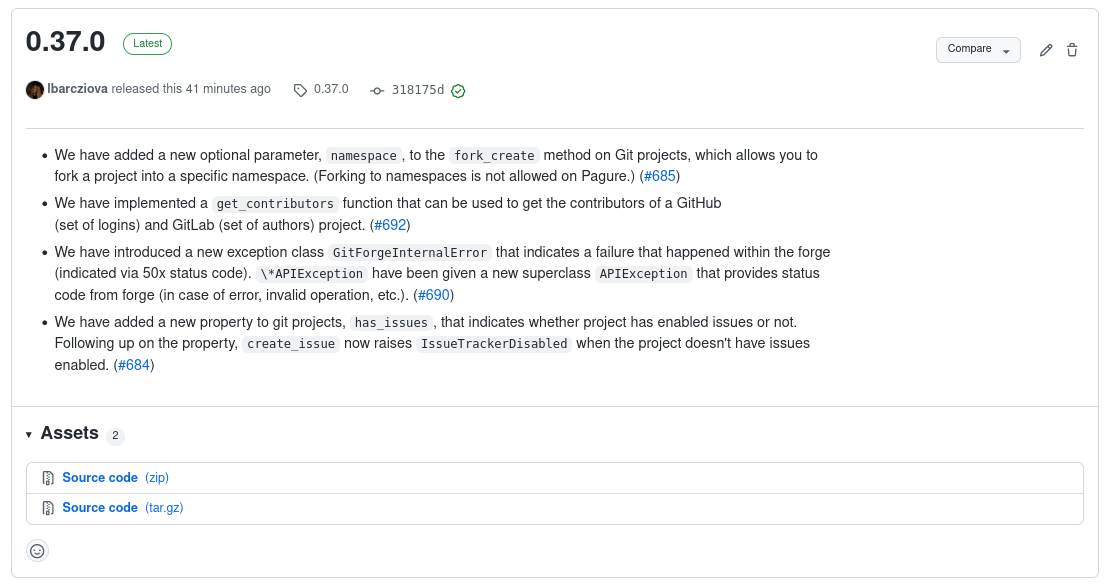
Task: Open commit 318175d
Action: pyautogui.click(x=417, y=90)
